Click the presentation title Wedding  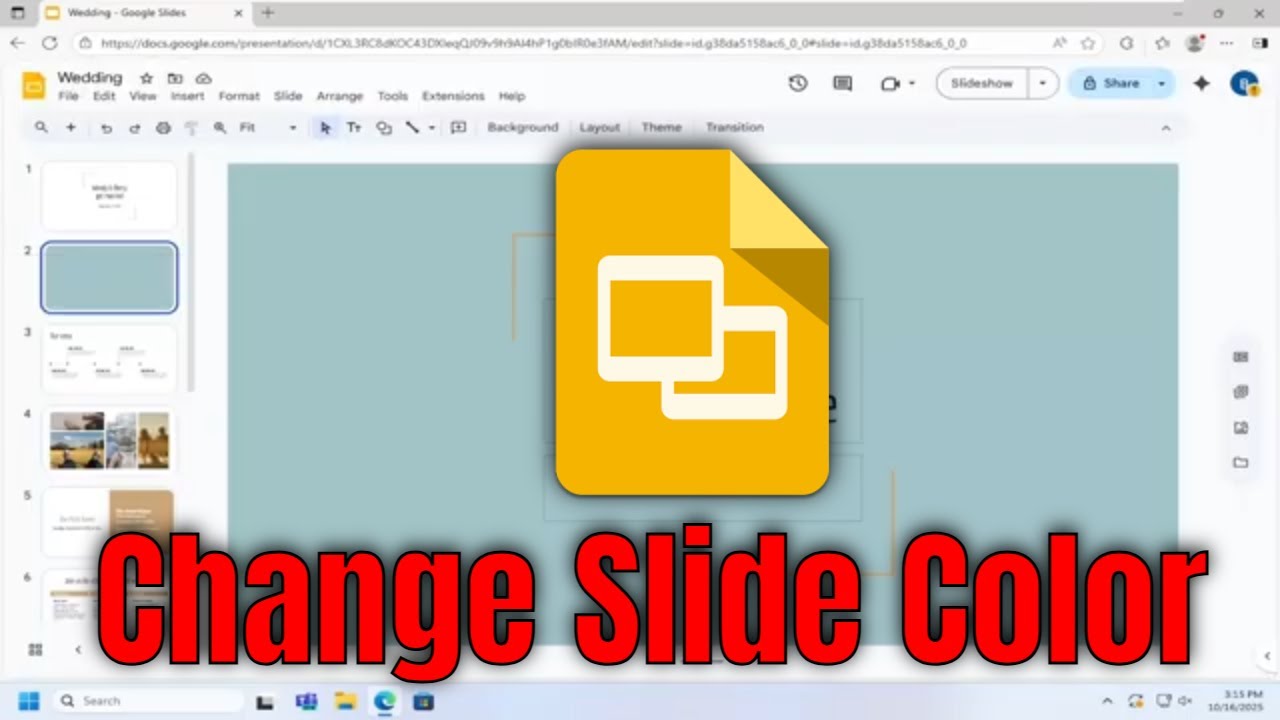[90, 78]
